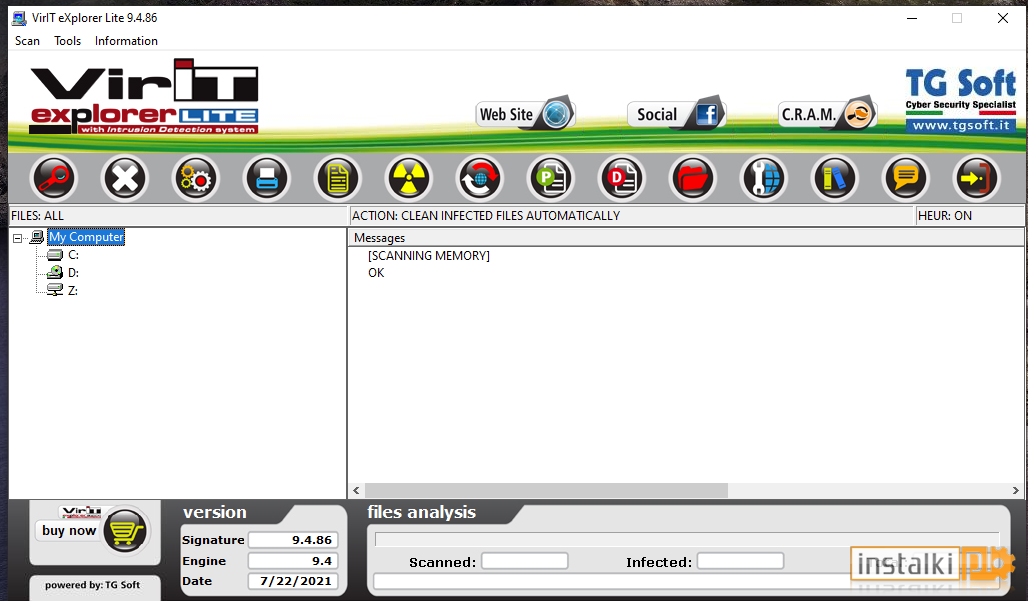Click the Web Site button
Screen dimensions: 1028x601
coord(525,114)
